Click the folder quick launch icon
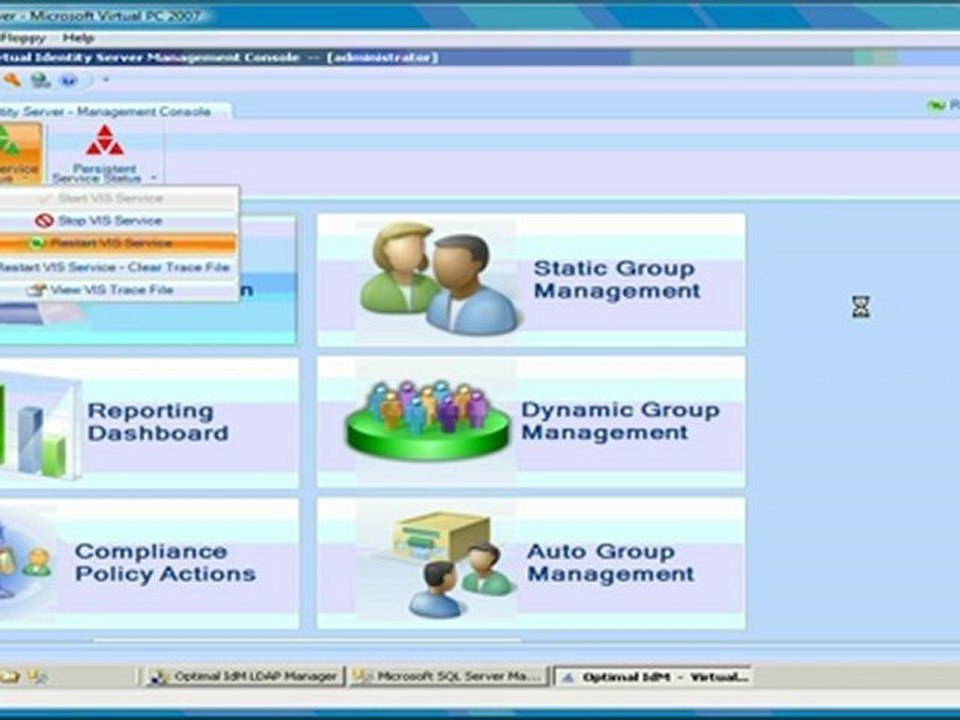The image size is (960, 720). [x=9, y=677]
